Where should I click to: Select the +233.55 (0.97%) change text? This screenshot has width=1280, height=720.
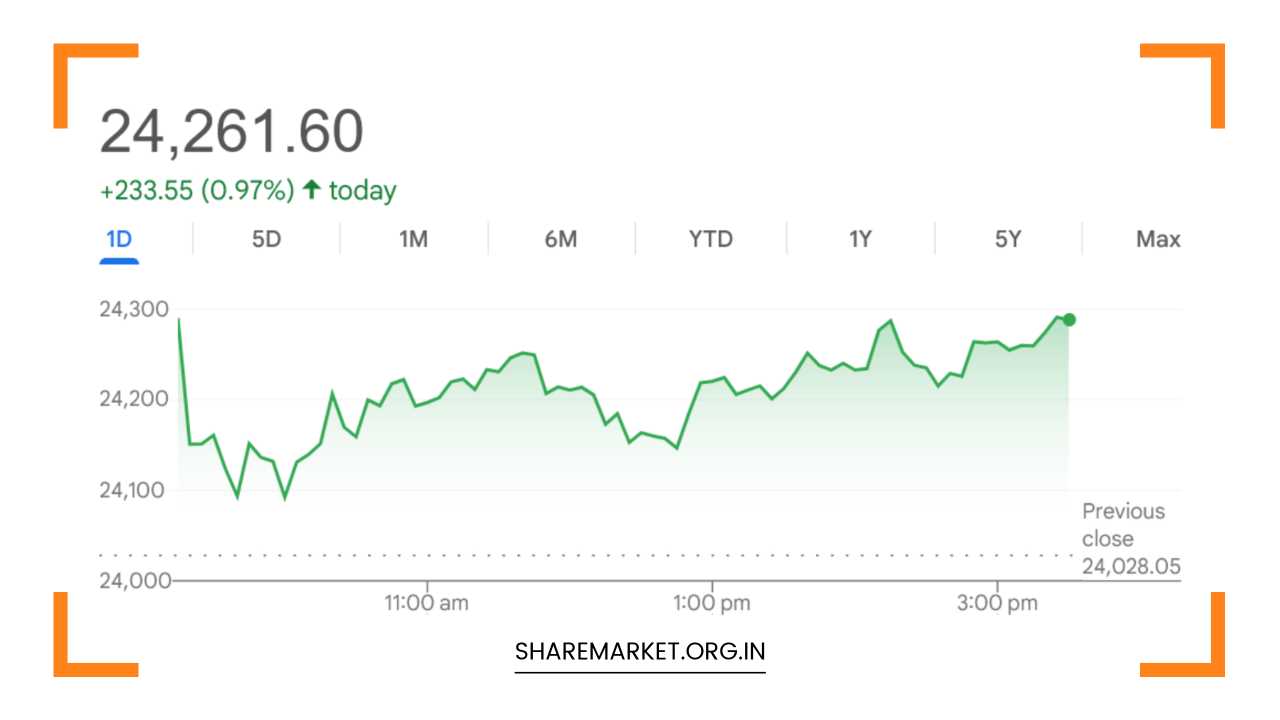click(195, 188)
